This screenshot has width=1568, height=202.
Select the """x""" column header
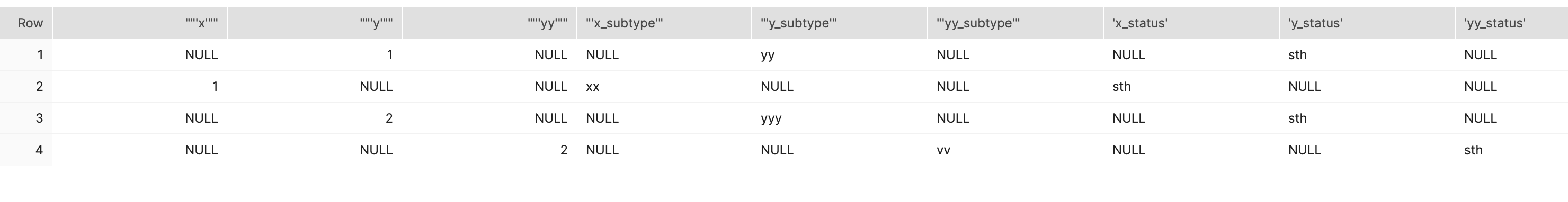pyautogui.click(x=140, y=23)
